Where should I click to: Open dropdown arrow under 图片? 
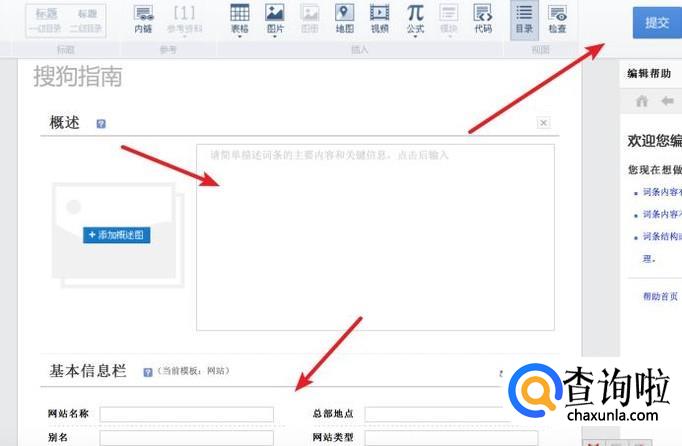[275, 37]
